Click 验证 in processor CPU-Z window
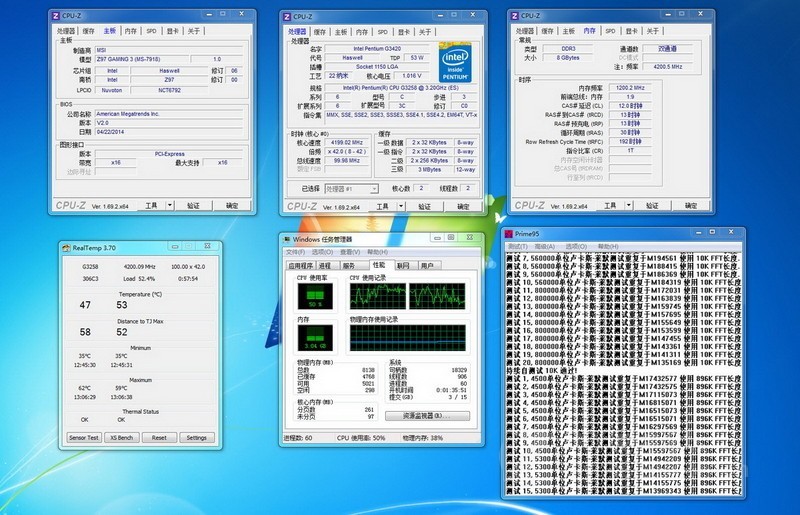The height and width of the screenshot is (515, 800). (x=424, y=206)
